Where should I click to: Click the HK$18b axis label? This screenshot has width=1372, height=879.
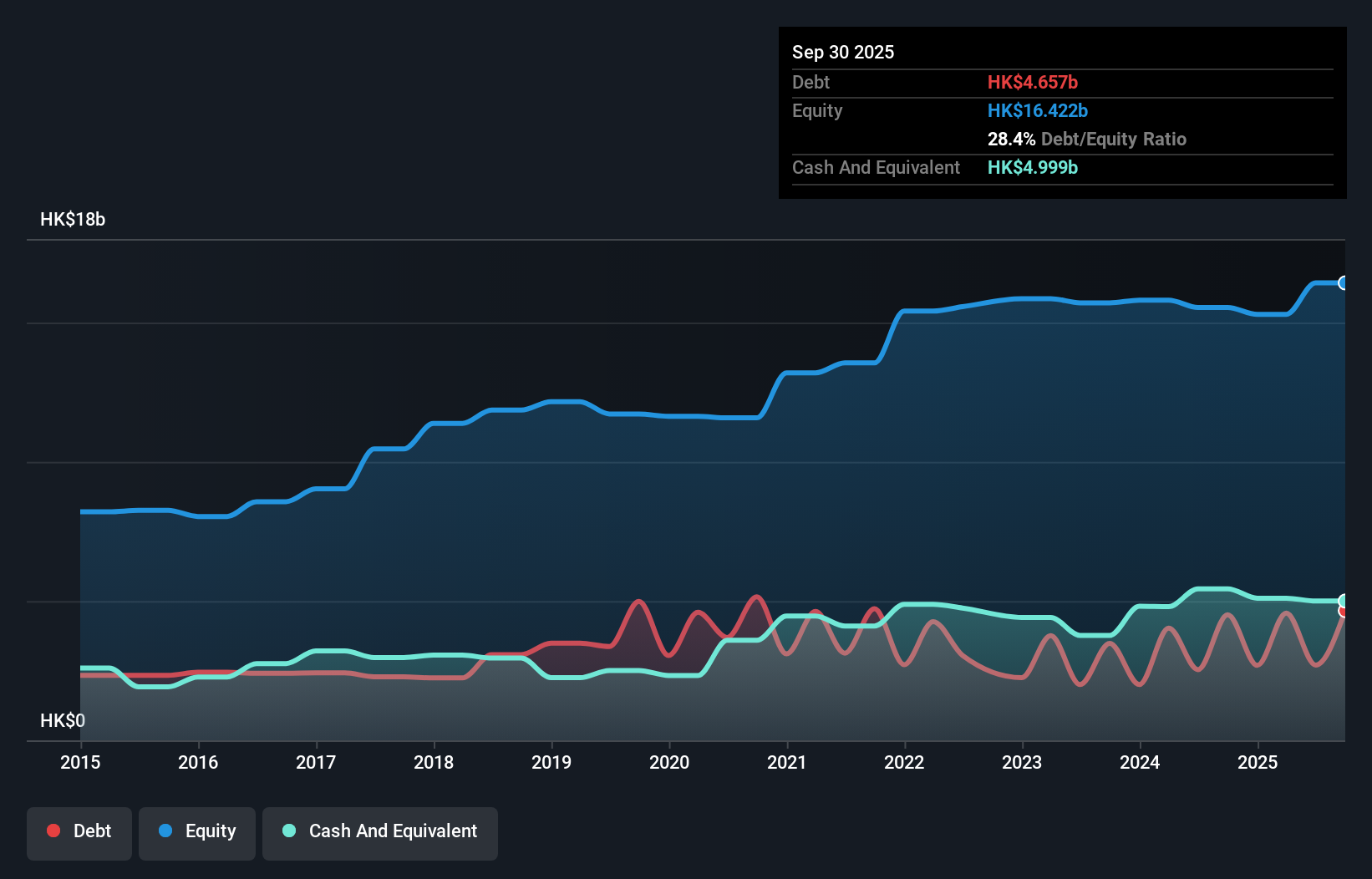(x=72, y=220)
